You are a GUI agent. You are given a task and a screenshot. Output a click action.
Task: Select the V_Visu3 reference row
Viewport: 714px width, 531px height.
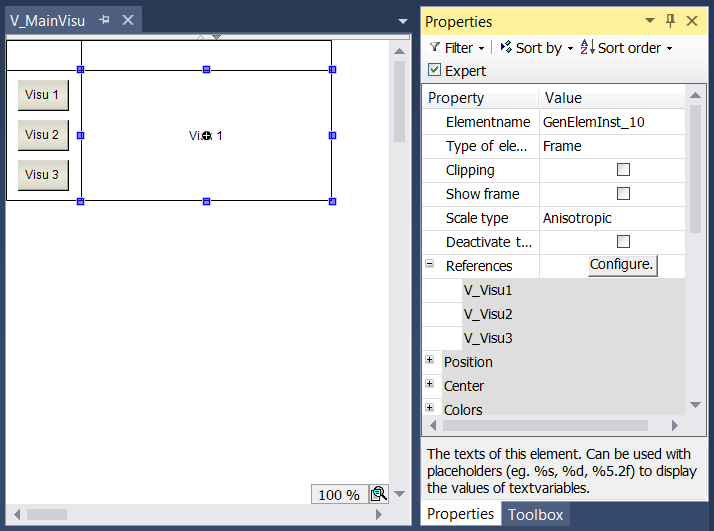tap(573, 338)
